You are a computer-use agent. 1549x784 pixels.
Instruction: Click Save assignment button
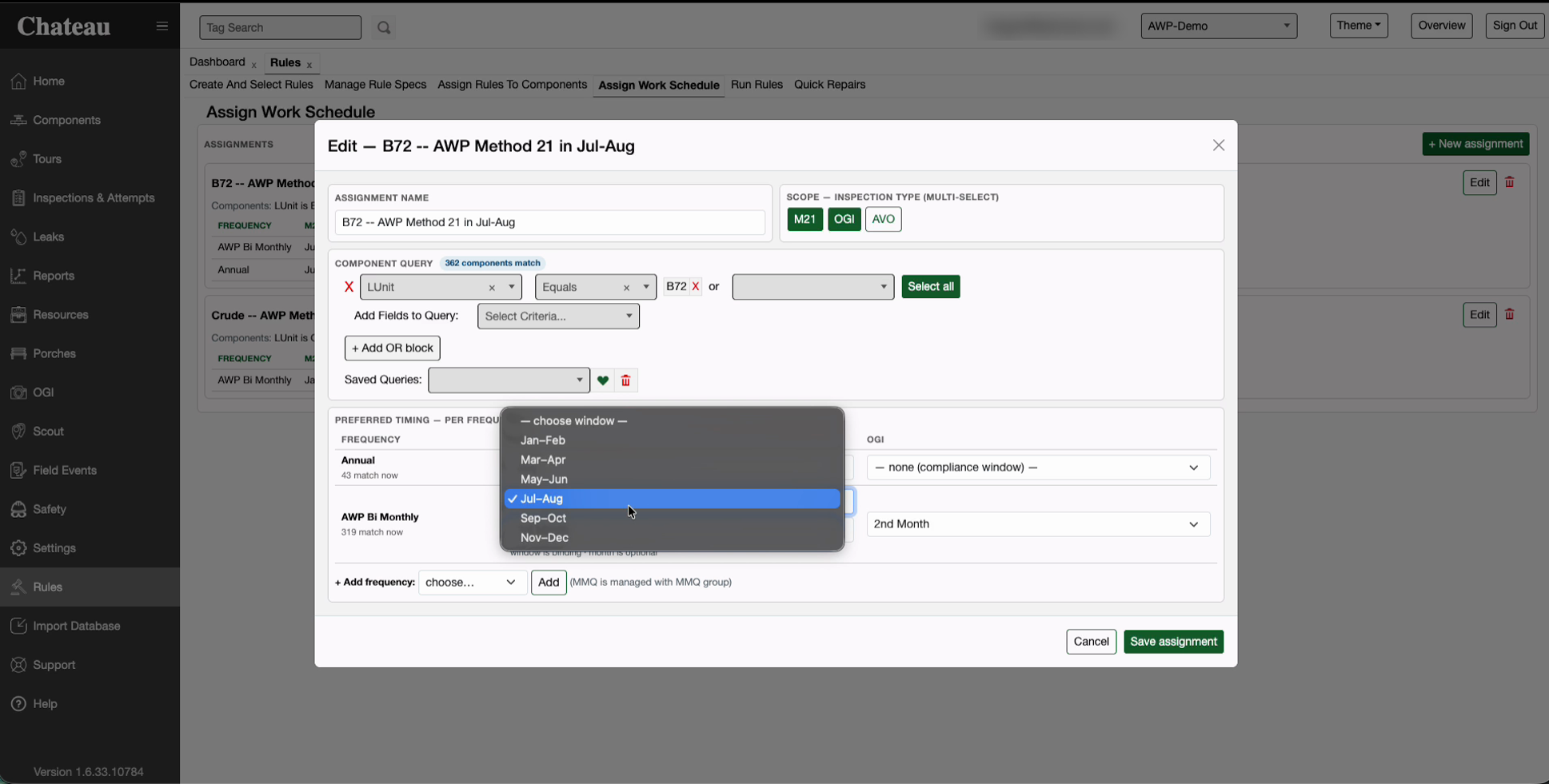(1173, 642)
